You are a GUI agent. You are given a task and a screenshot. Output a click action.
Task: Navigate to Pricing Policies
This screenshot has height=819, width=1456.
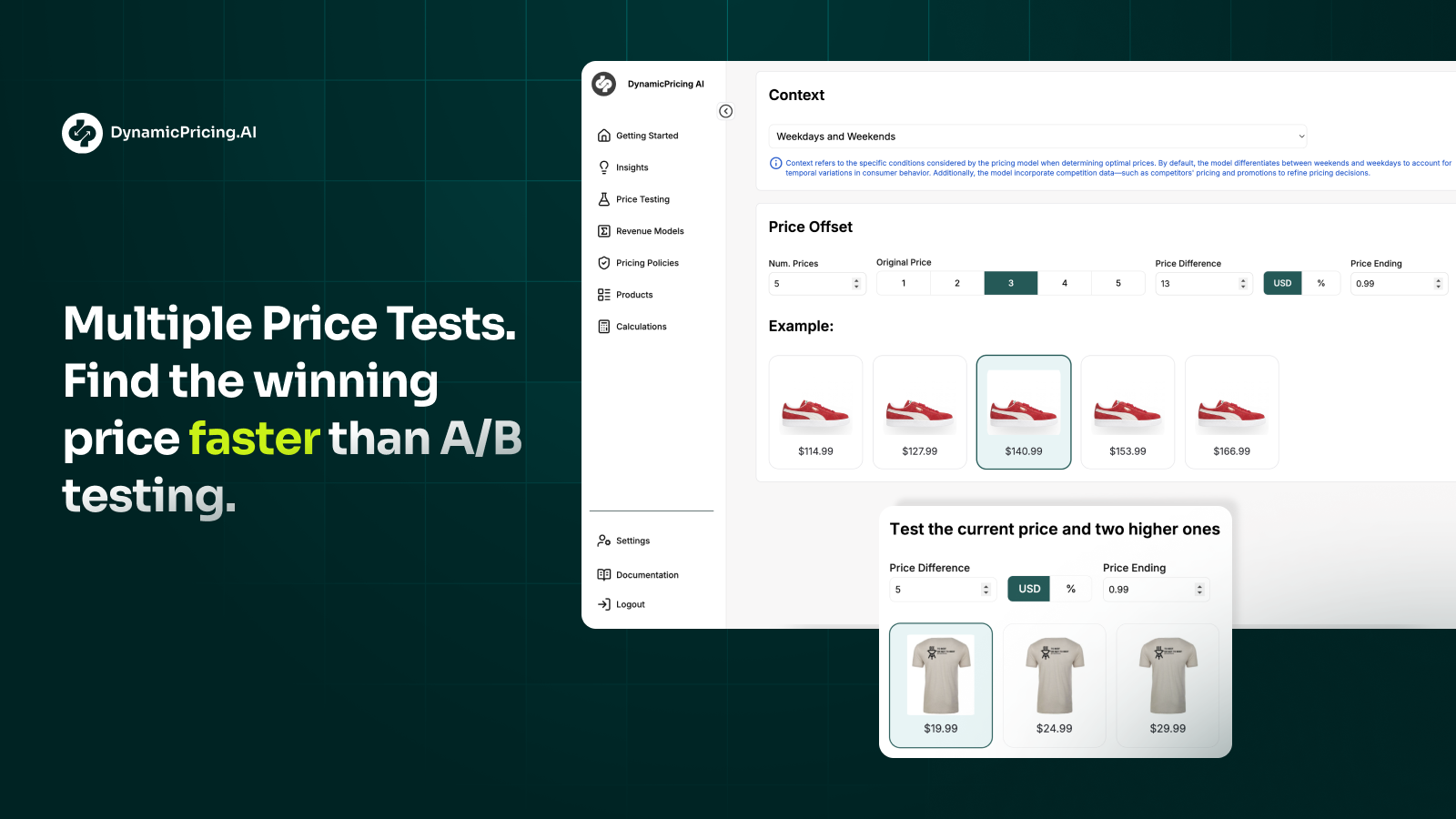(x=647, y=263)
